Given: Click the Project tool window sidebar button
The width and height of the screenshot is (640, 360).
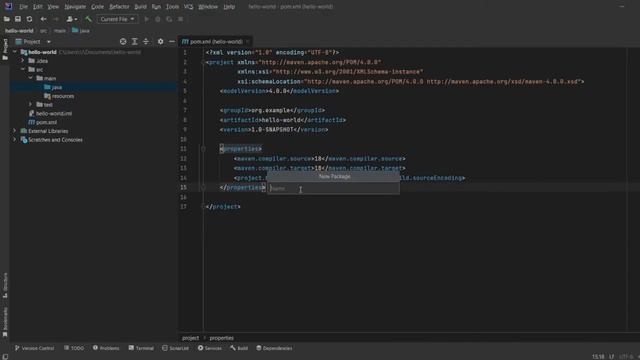Looking at the screenshot, I should pyautogui.click(x=5, y=49).
